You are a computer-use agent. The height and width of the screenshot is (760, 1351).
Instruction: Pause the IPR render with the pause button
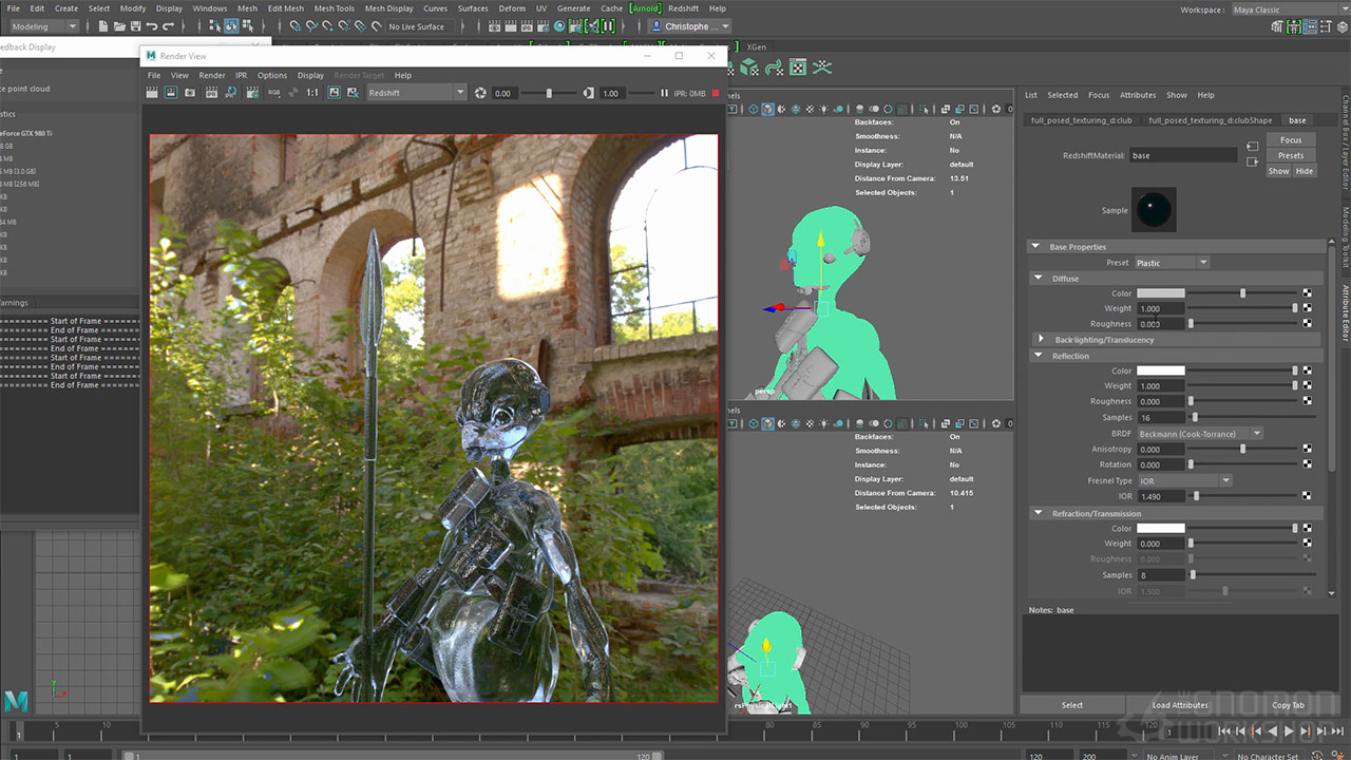coord(664,92)
